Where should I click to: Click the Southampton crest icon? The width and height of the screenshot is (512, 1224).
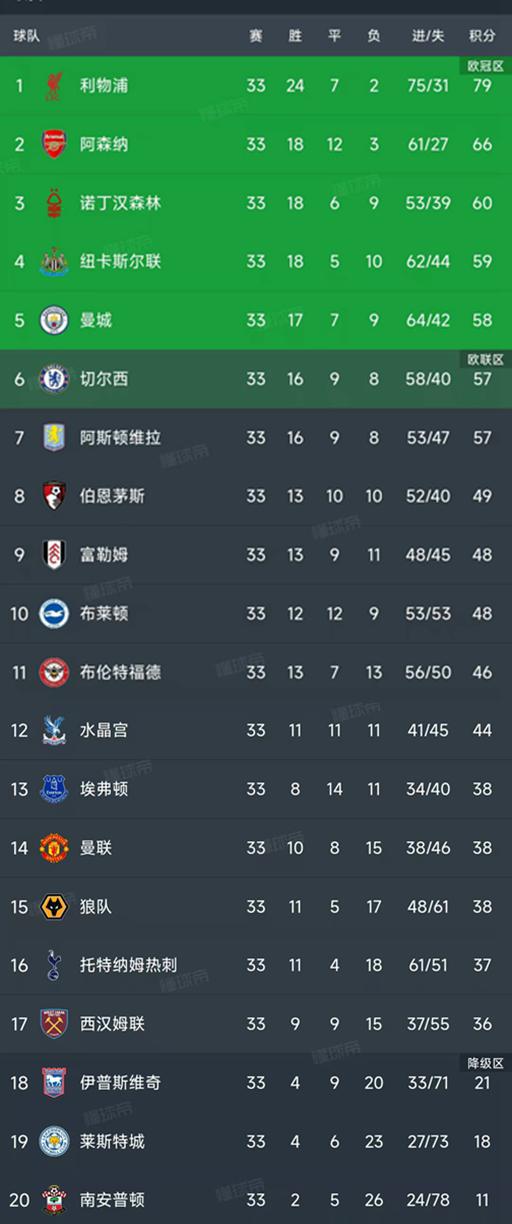pos(53,1200)
